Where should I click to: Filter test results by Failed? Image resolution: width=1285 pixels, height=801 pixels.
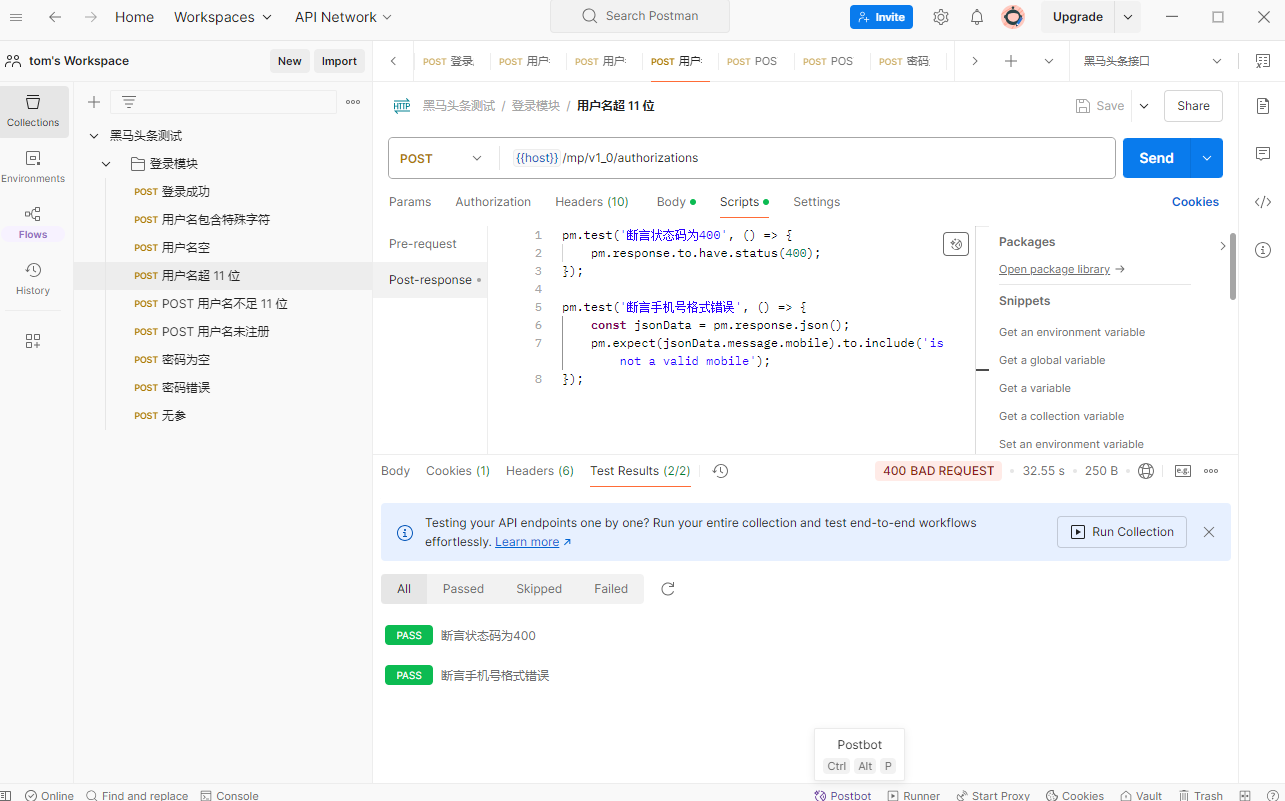coord(611,589)
